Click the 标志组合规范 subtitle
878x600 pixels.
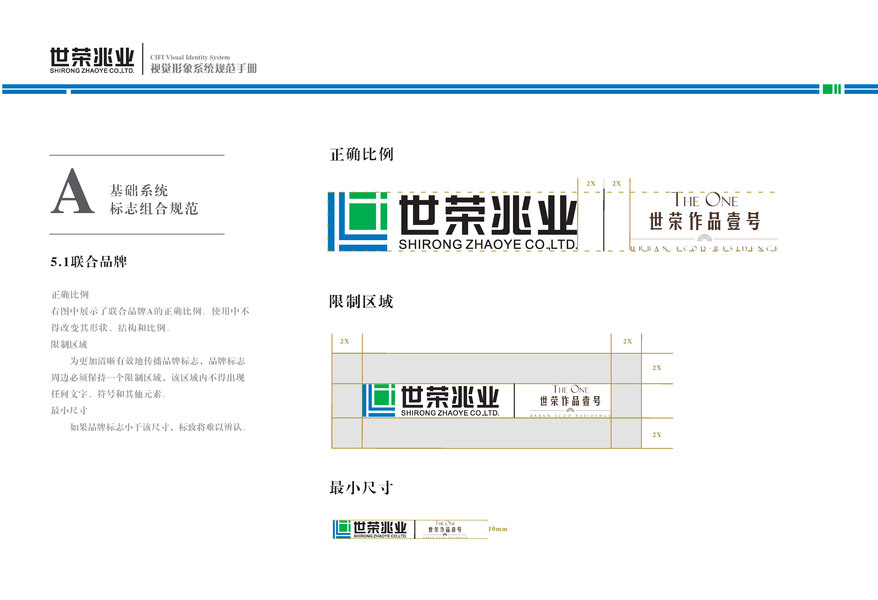154,209
